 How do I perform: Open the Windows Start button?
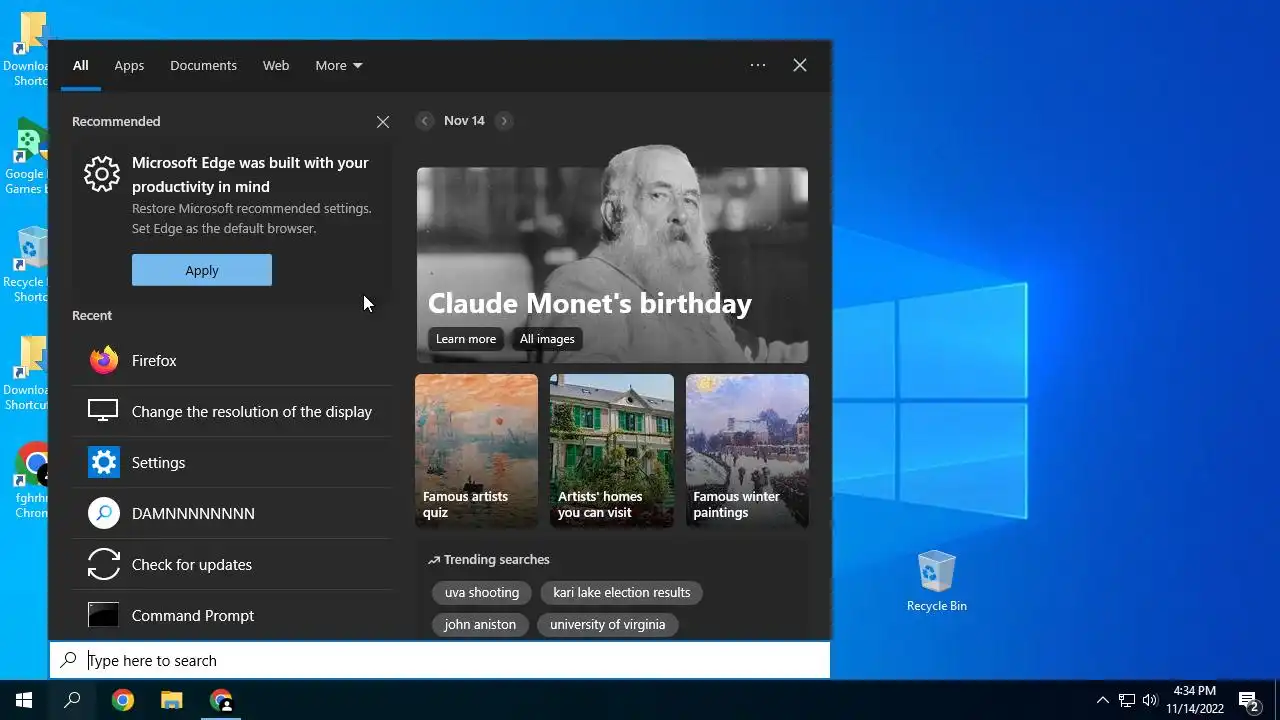[x=24, y=700]
